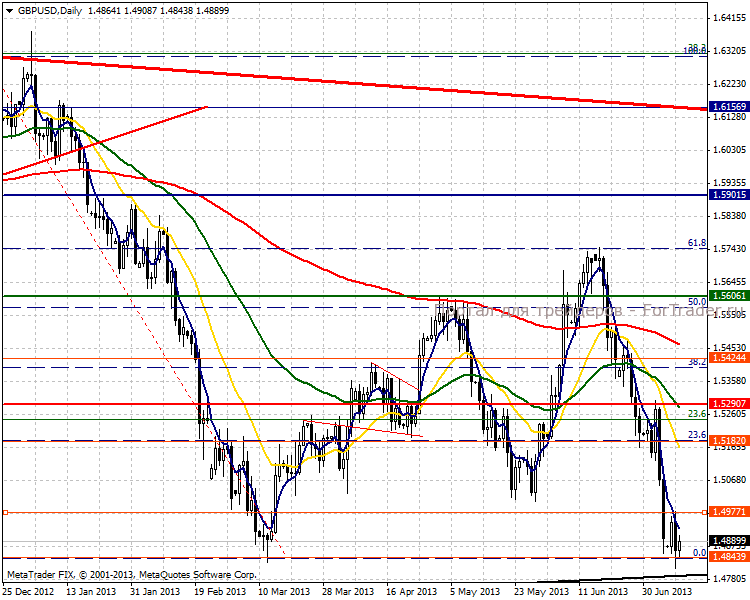Click the red 1.52907 price tag
Image resolution: width=750 pixels, height=600 pixels.
727,404
